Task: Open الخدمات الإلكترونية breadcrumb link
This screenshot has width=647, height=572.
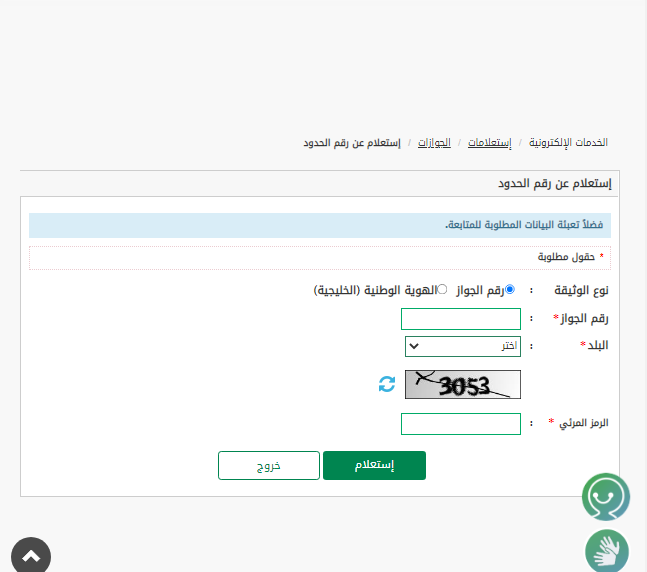Action: point(568,143)
